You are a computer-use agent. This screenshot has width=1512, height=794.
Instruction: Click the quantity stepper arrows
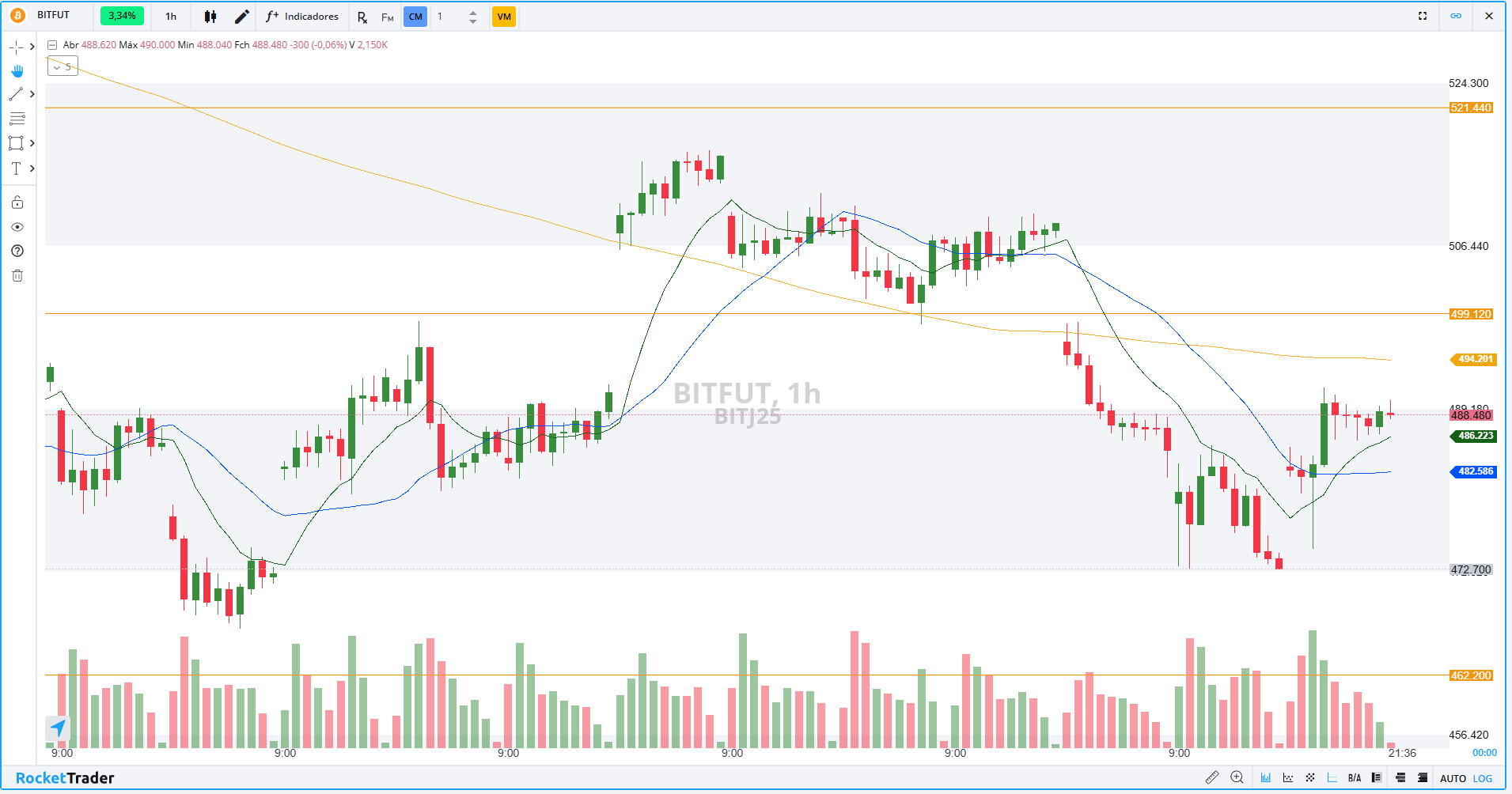472,17
